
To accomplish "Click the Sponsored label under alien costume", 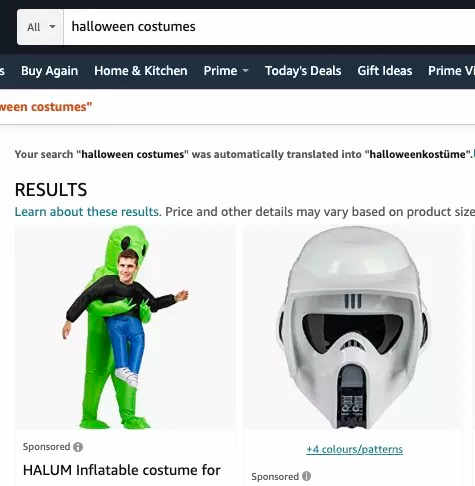I will 46,447.
